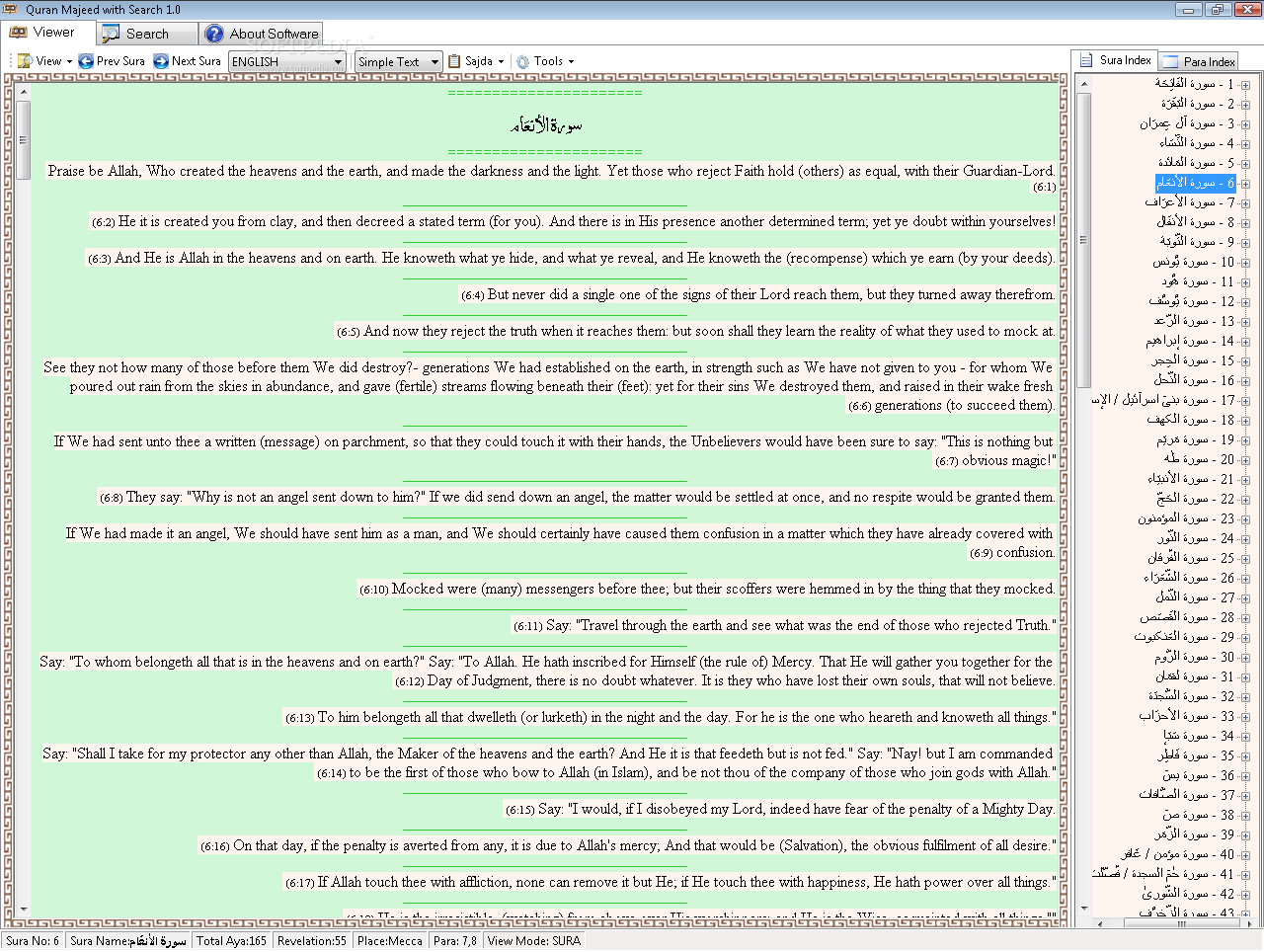Expand the highlighted sura 6 node
The width and height of the screenshot is (1264, 952).
click(1245, 183)
